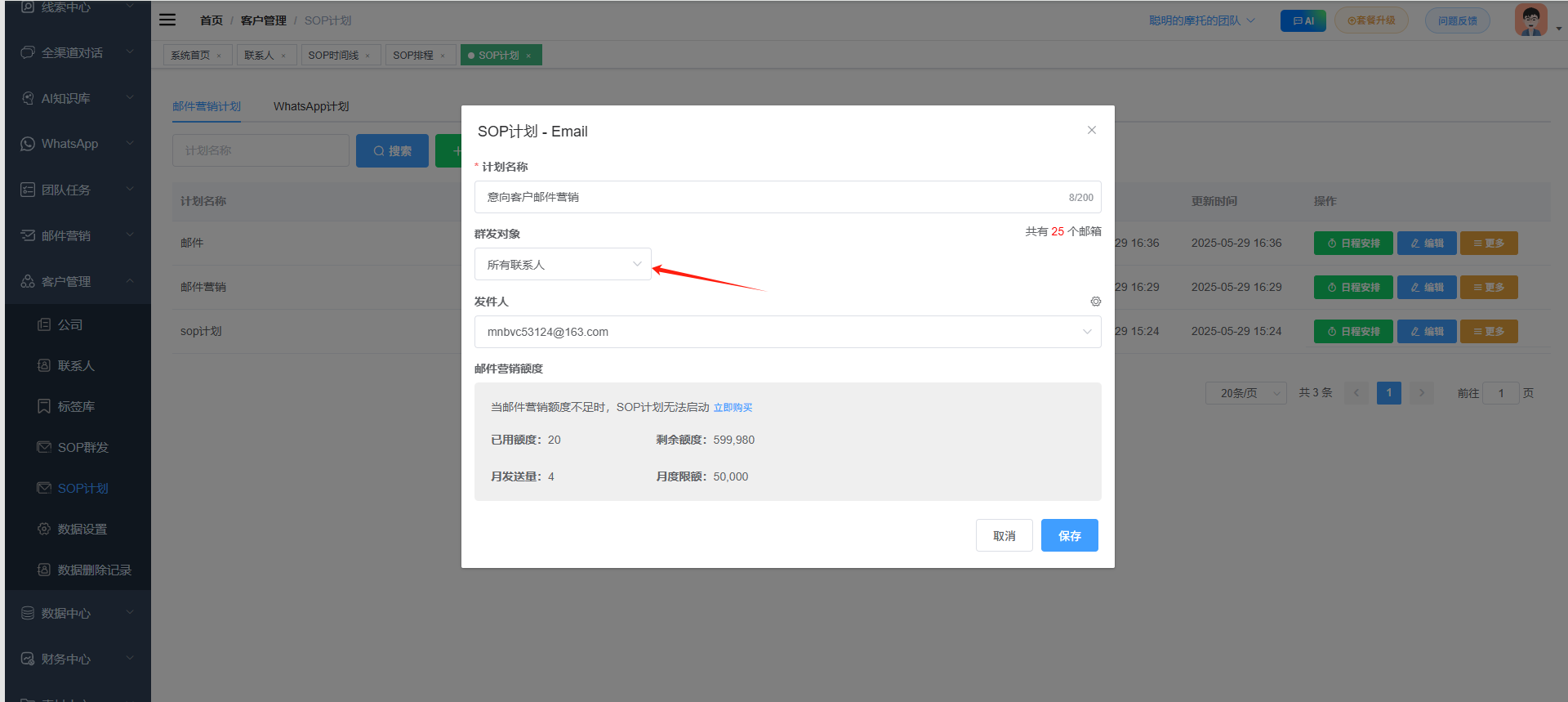
Task: Open 联系人 in the sidebar
Action: tap(78, 365)
